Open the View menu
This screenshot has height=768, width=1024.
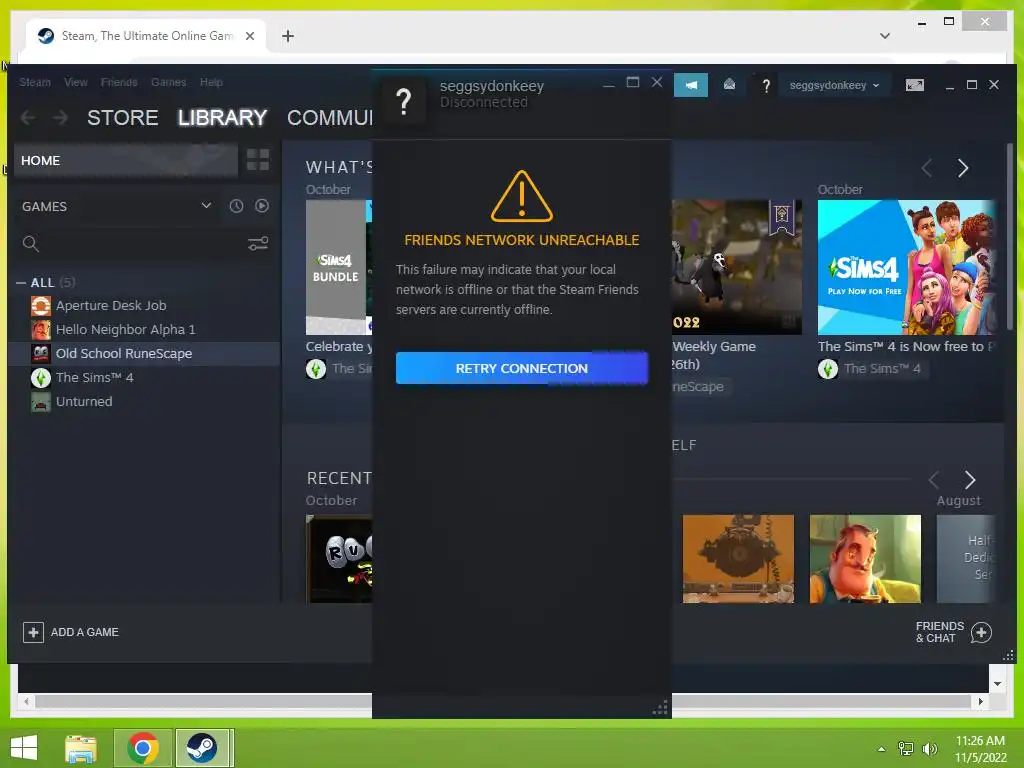(x=76, y=82)
